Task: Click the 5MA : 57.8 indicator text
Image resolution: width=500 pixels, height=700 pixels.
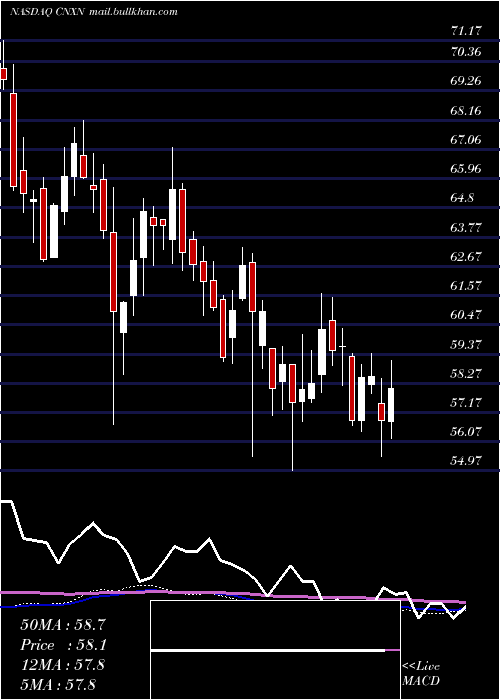Action: point(58,684)
